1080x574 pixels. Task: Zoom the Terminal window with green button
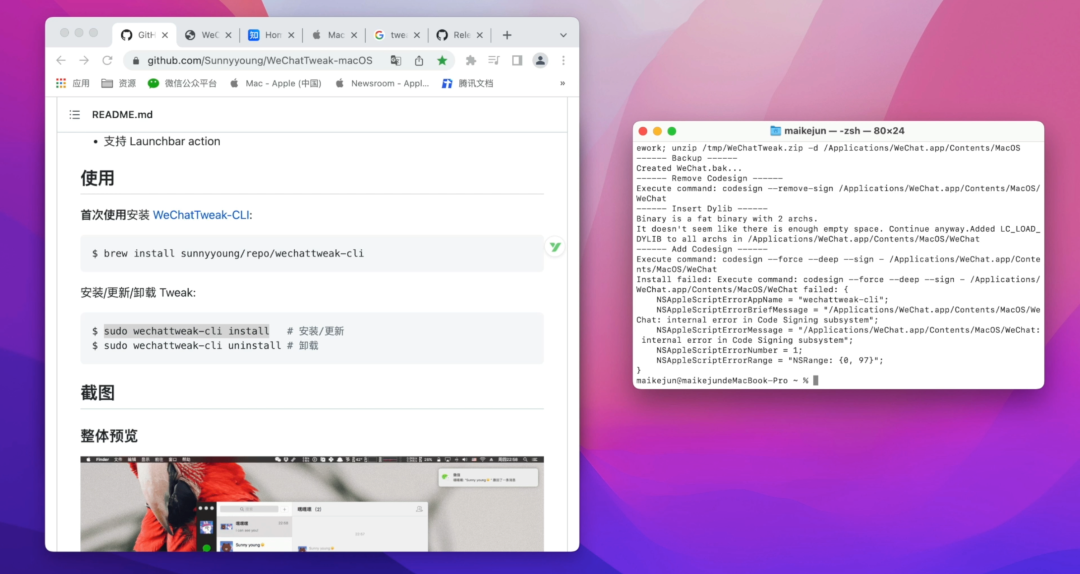point(672,131)
